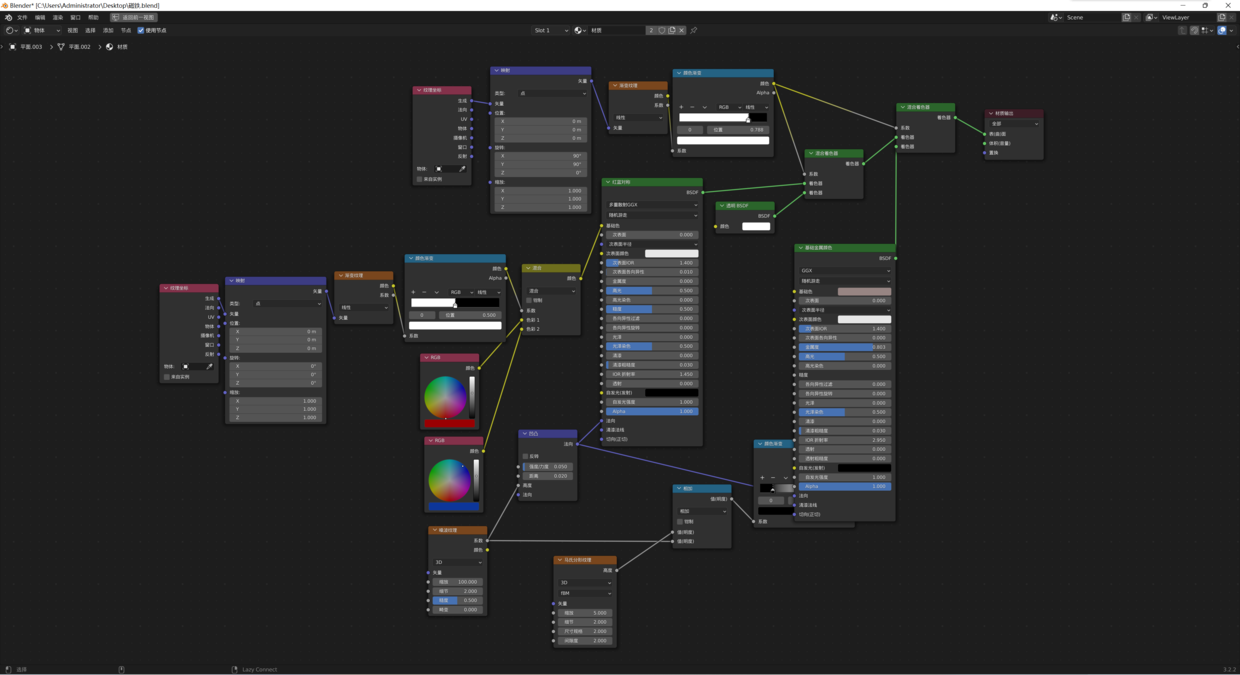
Task: Click the white stop color swatch in top color ramp
Action: pos(723,140)
